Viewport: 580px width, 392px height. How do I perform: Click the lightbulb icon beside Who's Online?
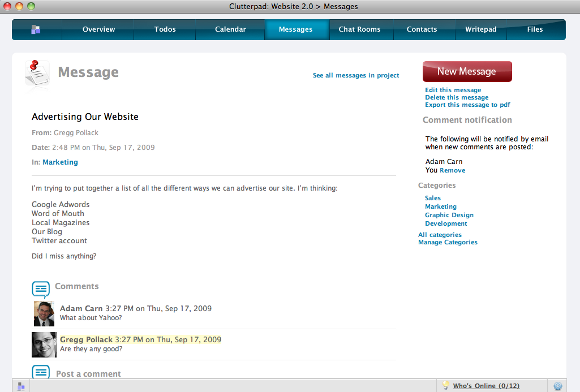point(446,385)
